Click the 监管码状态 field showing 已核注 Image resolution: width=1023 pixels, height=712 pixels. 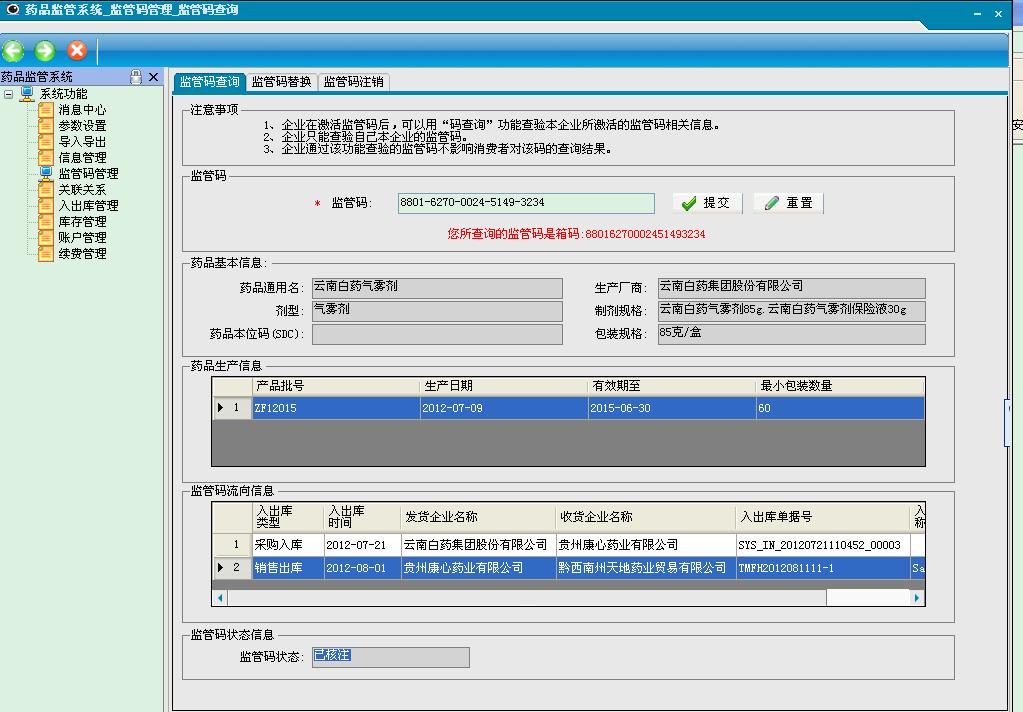coord(390,657)
